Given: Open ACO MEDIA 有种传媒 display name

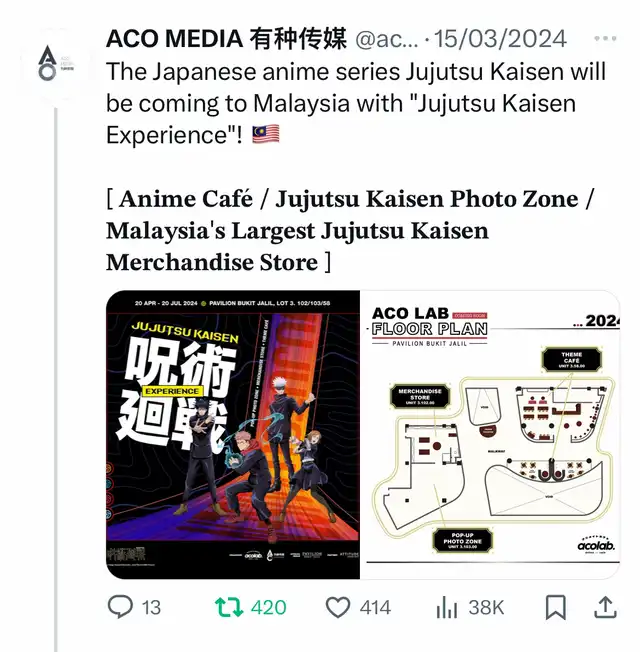Looking at the screenshot, I should coord(226,39).
